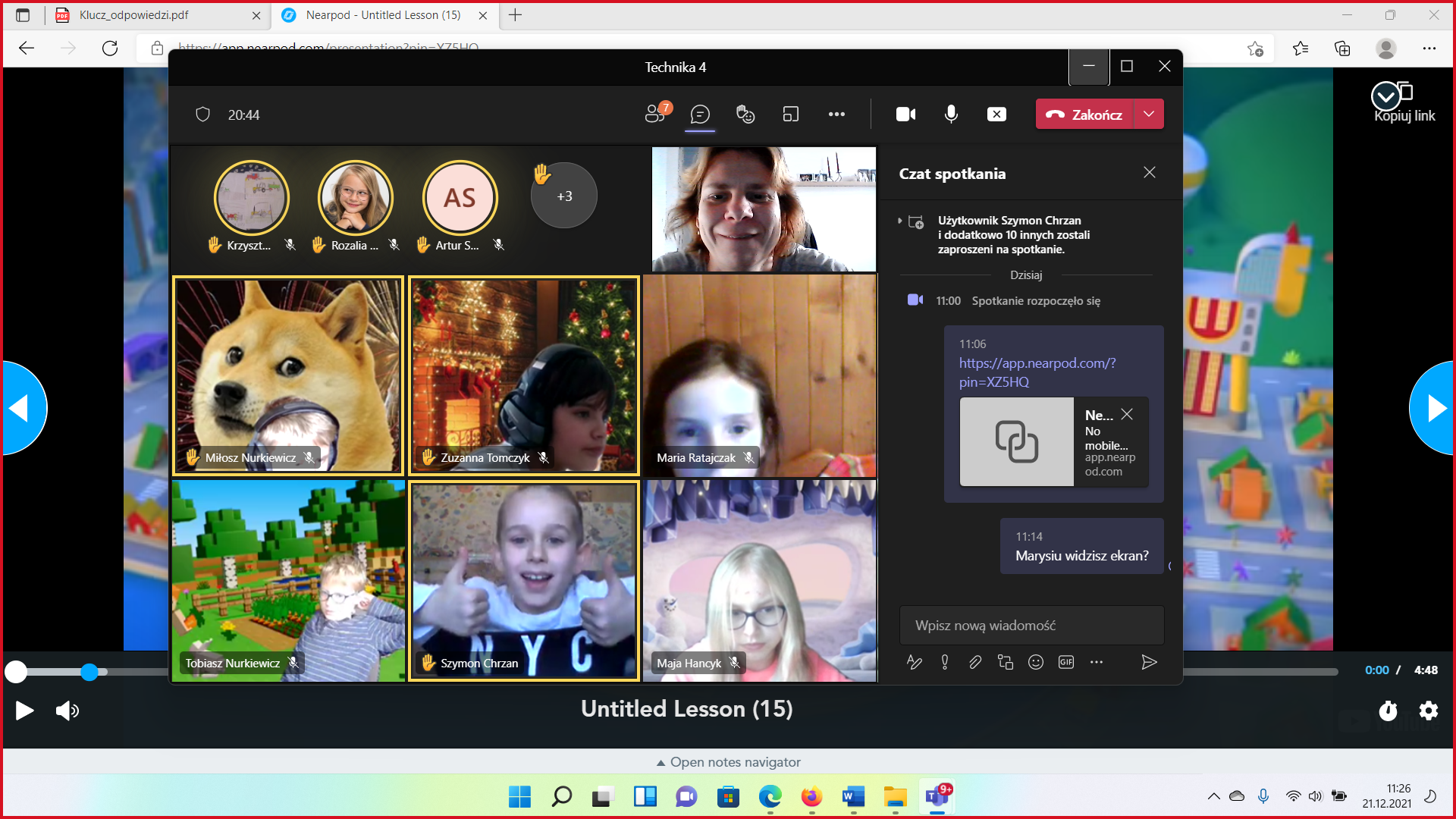Image resolution: width=1456 pixels, height=819 pixels.
Task: Expand the invited users notice in chat
Action: [900, 221]
